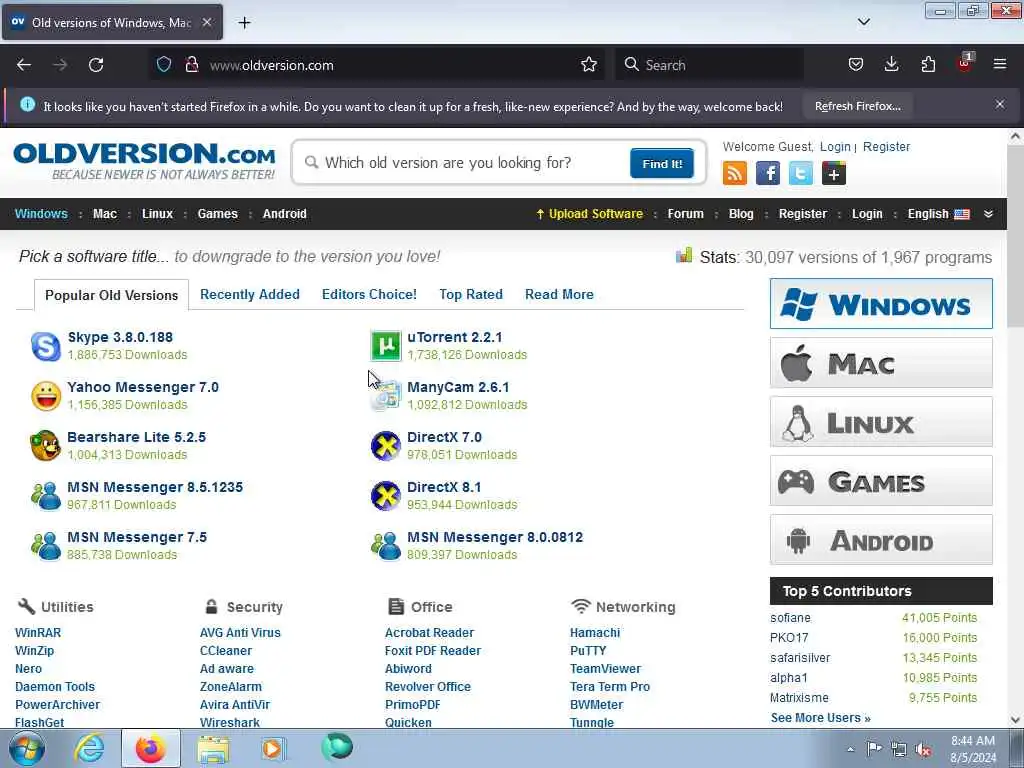Expand the English language dropdown

click(x=938, y=214)
